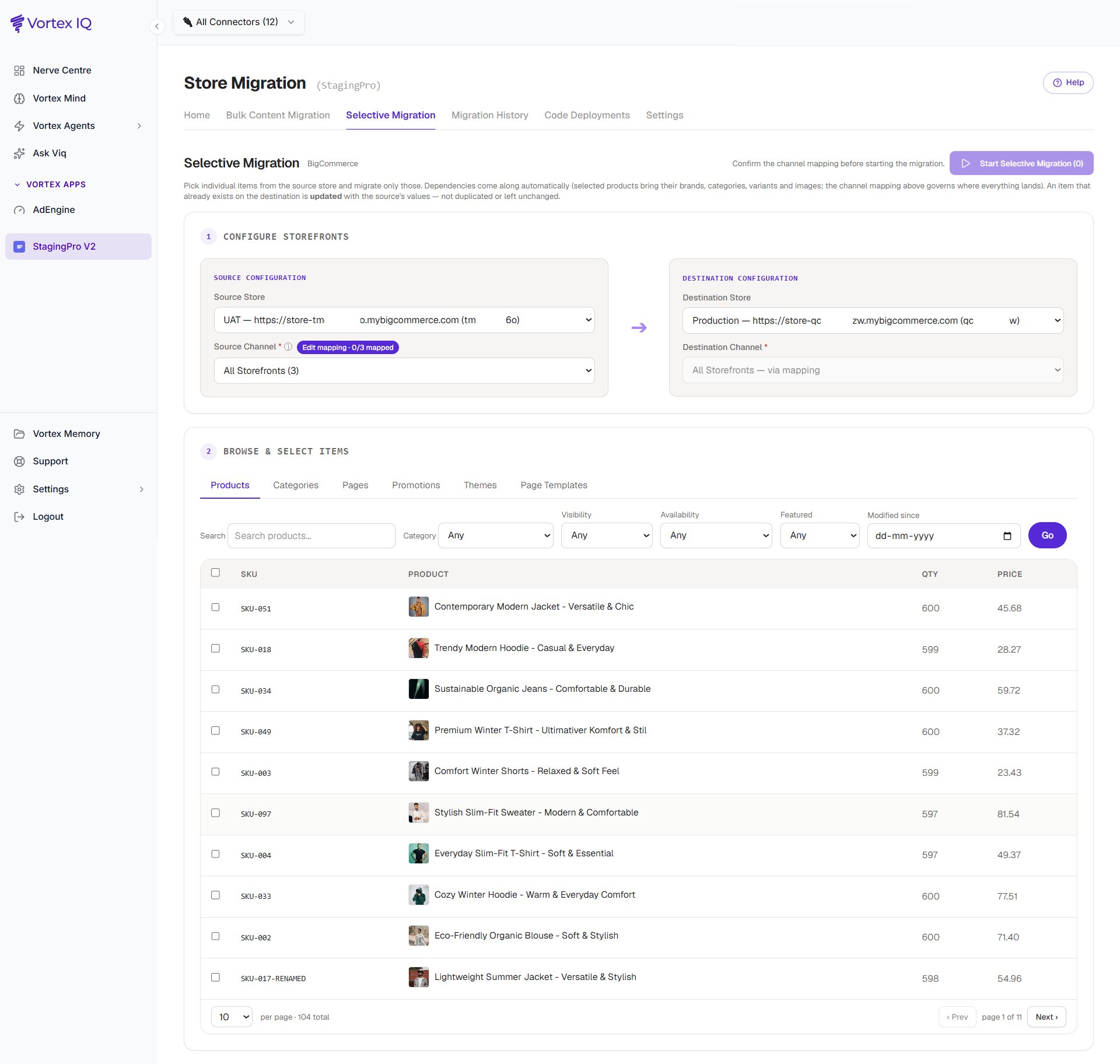This screenshot has height=1064, width=1120.
Task: Expand the Vortex Agents submenu arrow
Action: [139, 126]
